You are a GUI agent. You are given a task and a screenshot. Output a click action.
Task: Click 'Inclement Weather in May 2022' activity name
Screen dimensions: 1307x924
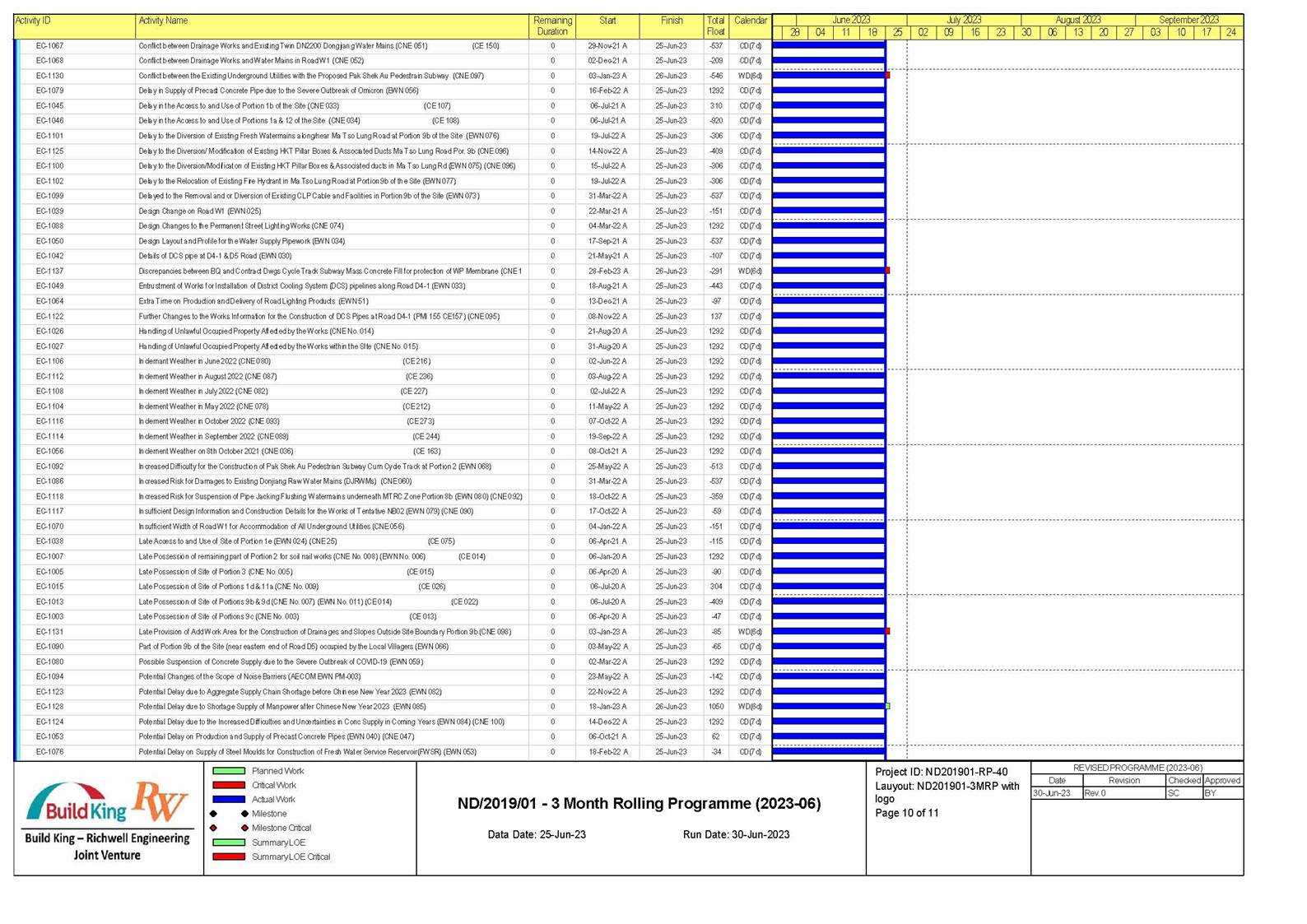[x=203, y=406]
